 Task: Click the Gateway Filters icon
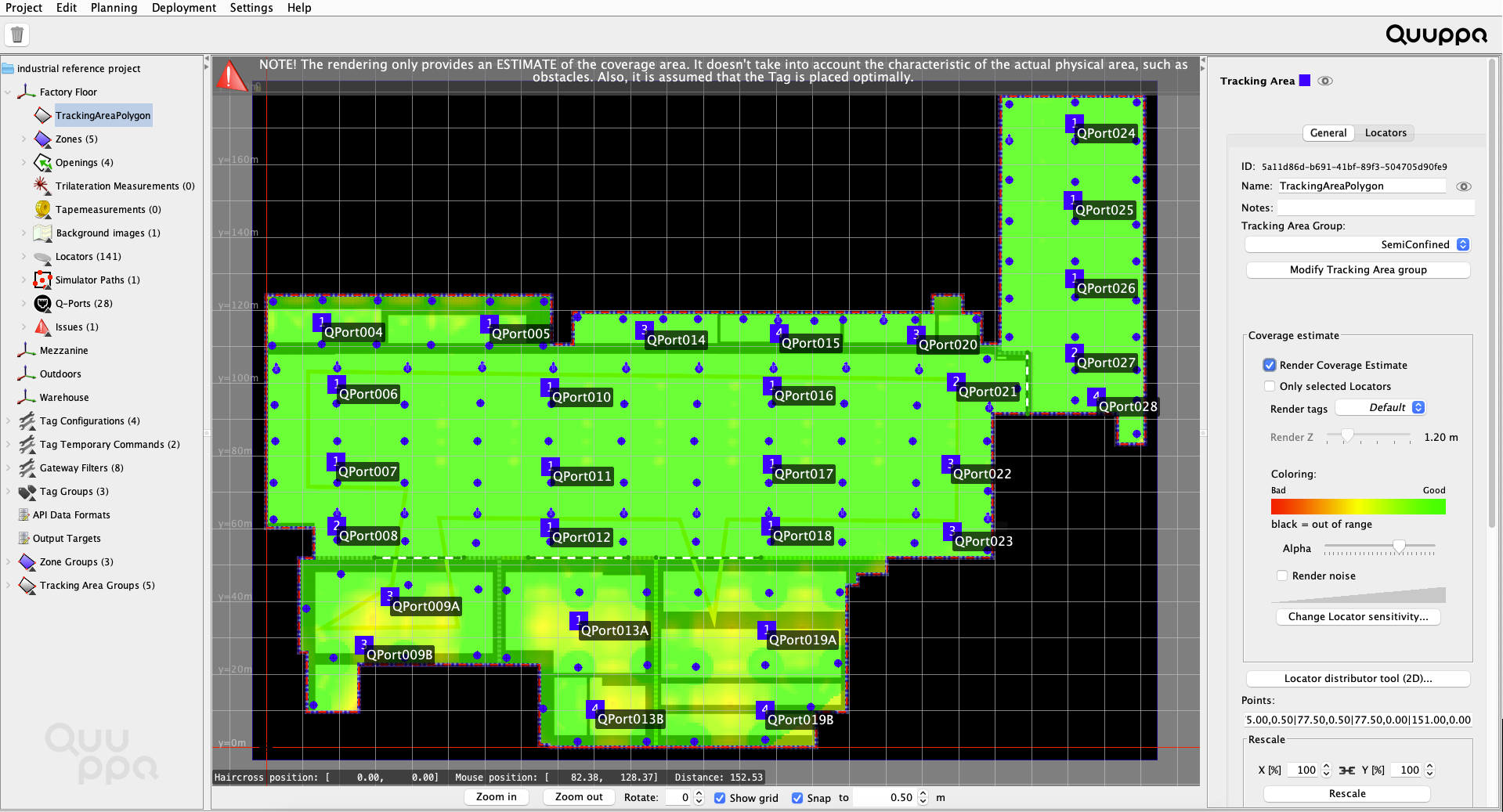point(27,467)
